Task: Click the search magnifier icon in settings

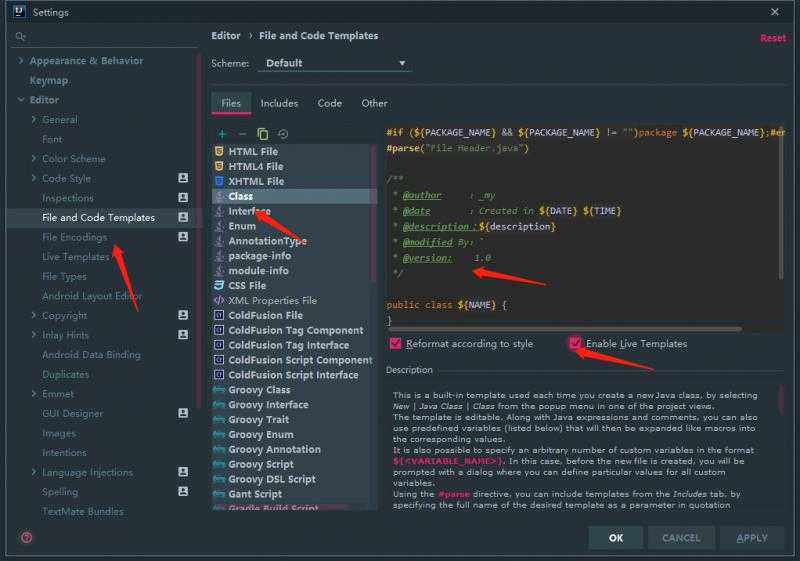Action: [20, 36]
